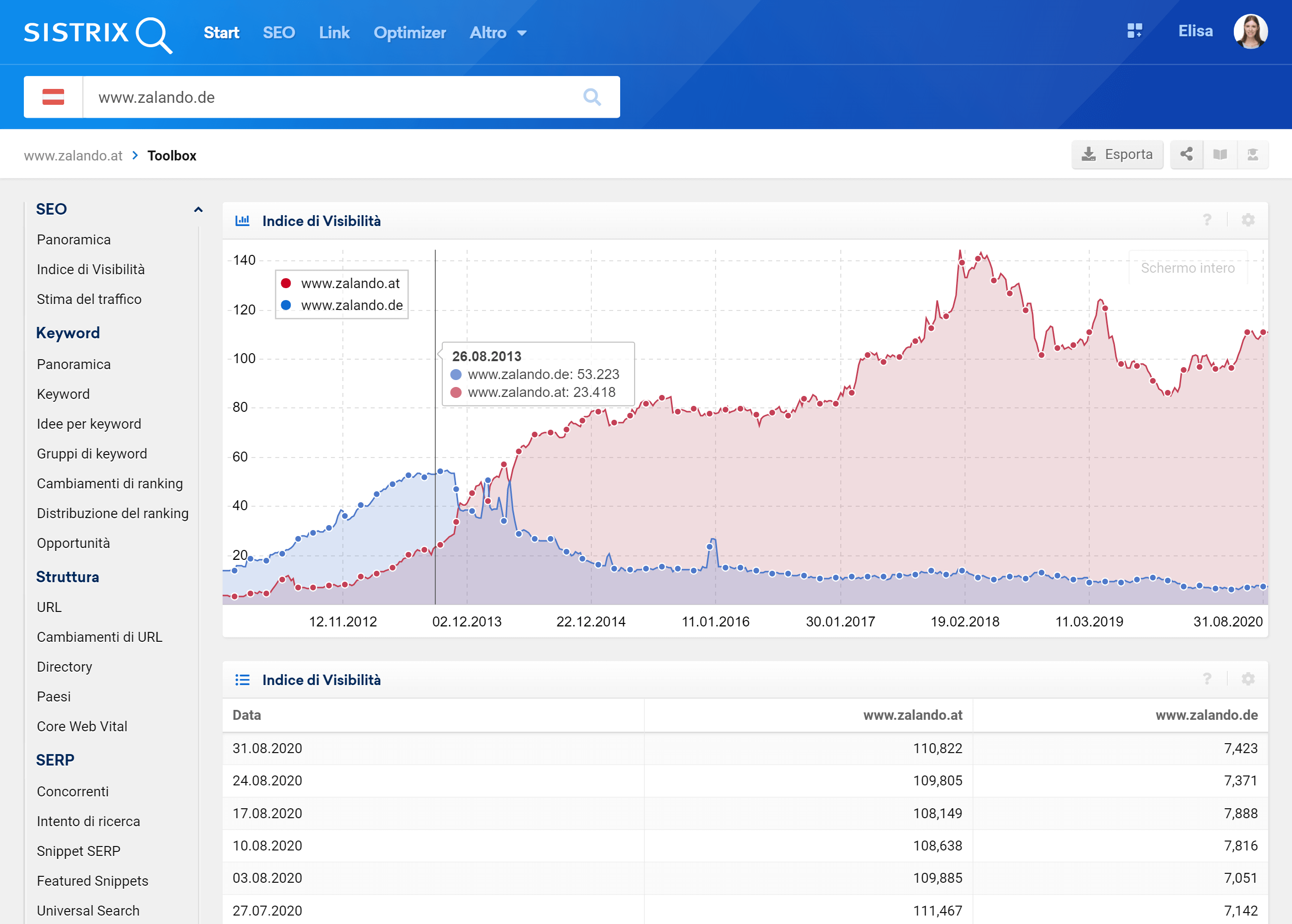This screenshot has width=1292, height=924.
Task: Open Cambiamenti di URL
Action: click(99, 637)
